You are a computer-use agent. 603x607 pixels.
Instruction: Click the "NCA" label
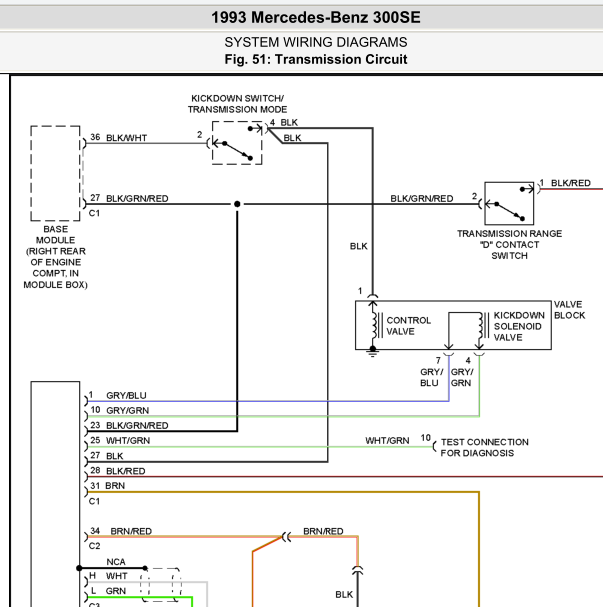(x=116, y=562)
